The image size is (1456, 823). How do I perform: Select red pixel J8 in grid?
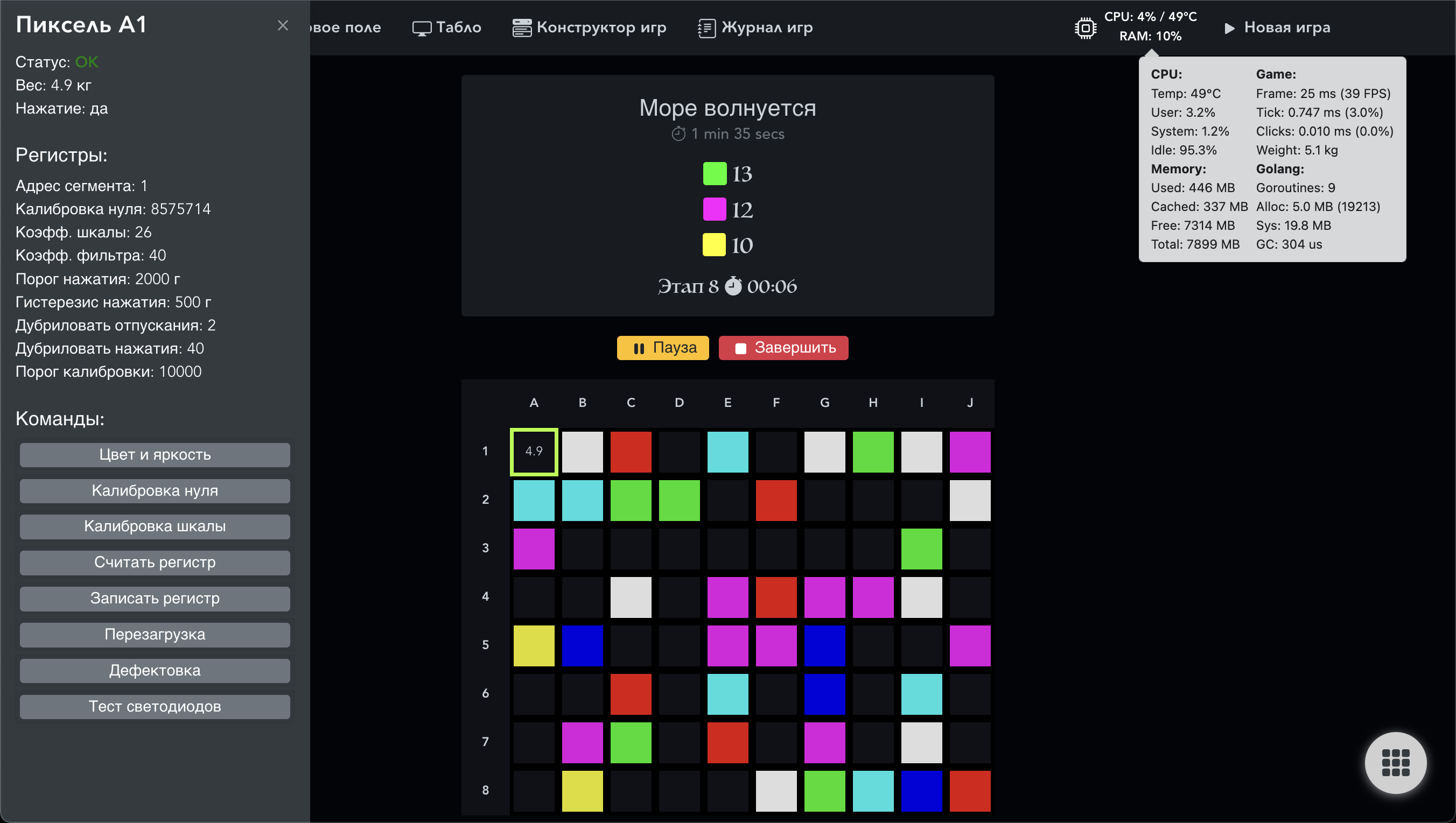tap(970, 791)
